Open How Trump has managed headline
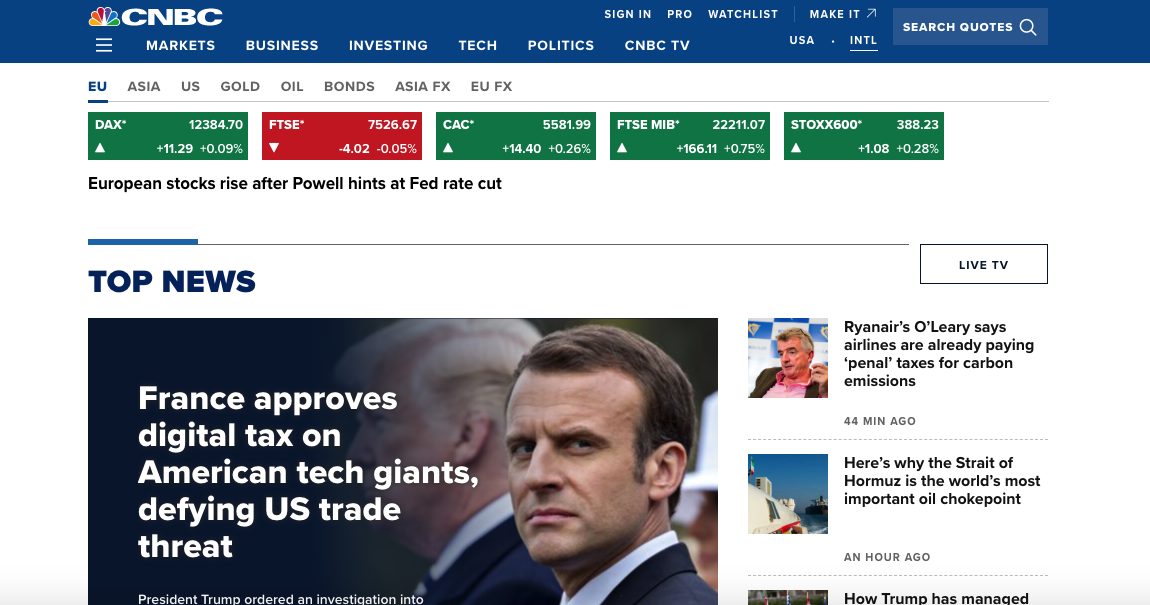This screenshot has height=605, width=1150. [936, 598]
